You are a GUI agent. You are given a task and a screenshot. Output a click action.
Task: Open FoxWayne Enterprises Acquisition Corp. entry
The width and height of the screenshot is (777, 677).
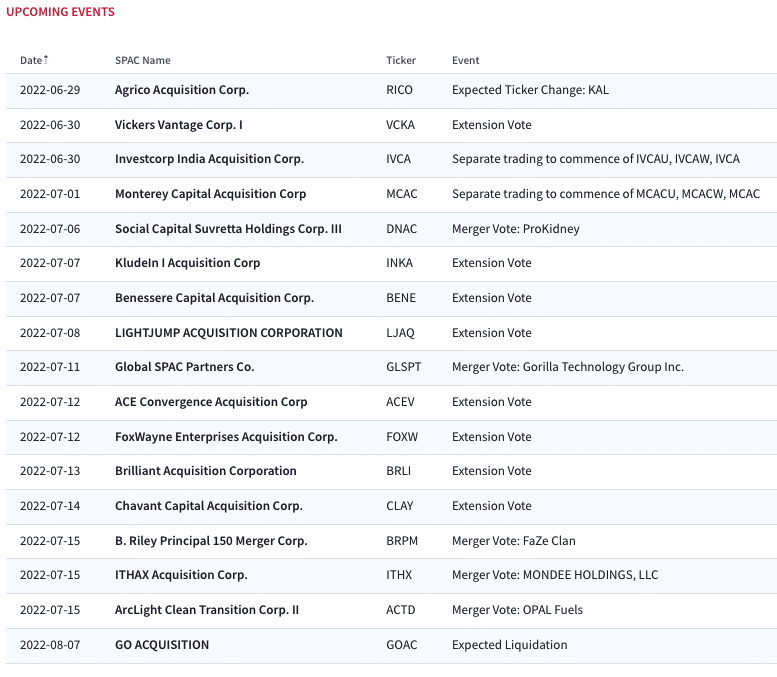click(x=226, y=437)
